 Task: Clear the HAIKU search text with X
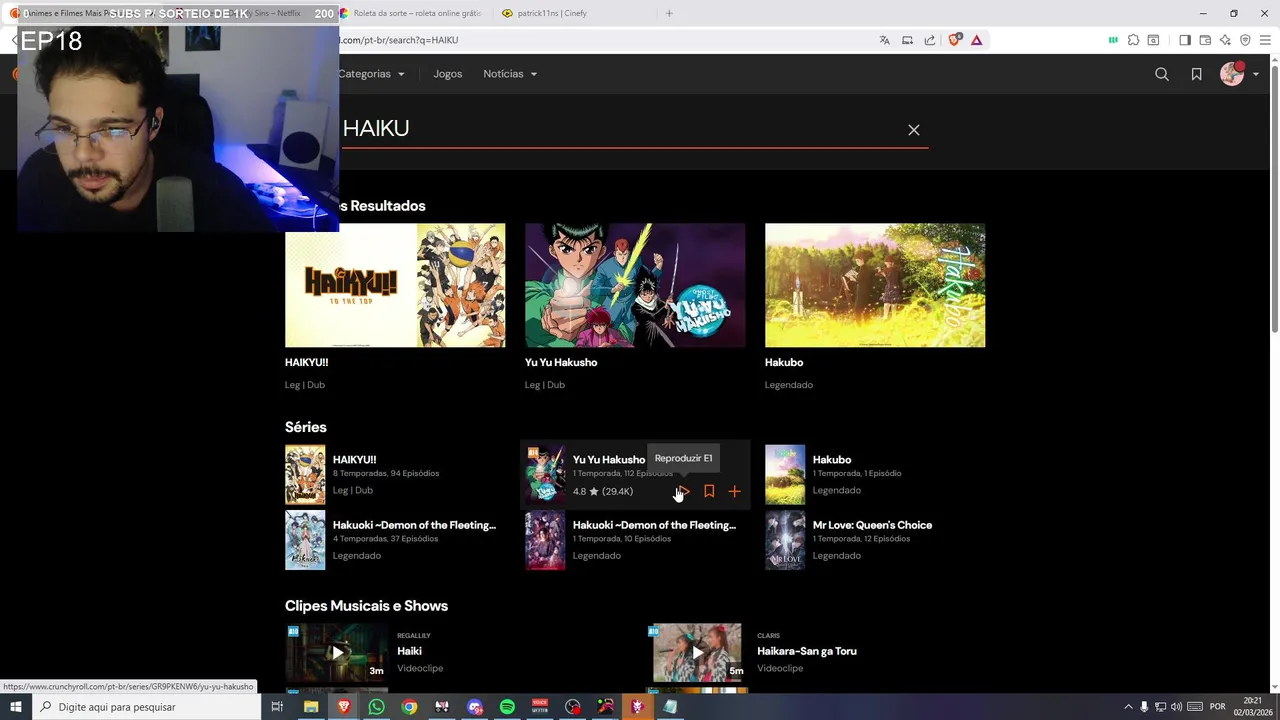click(x=913, y=130)
